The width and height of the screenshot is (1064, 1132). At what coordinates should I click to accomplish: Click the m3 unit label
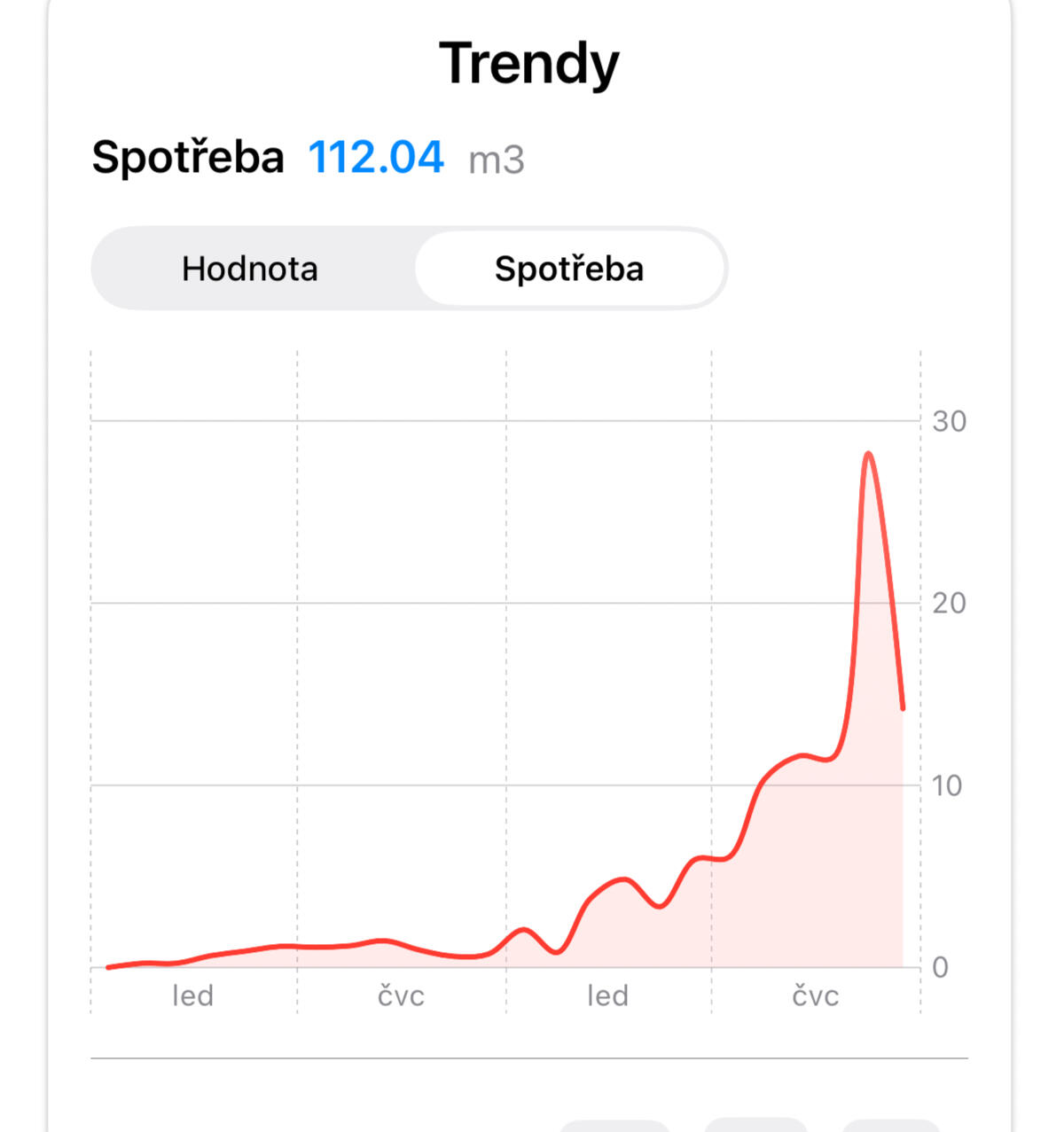click(497, 160)
